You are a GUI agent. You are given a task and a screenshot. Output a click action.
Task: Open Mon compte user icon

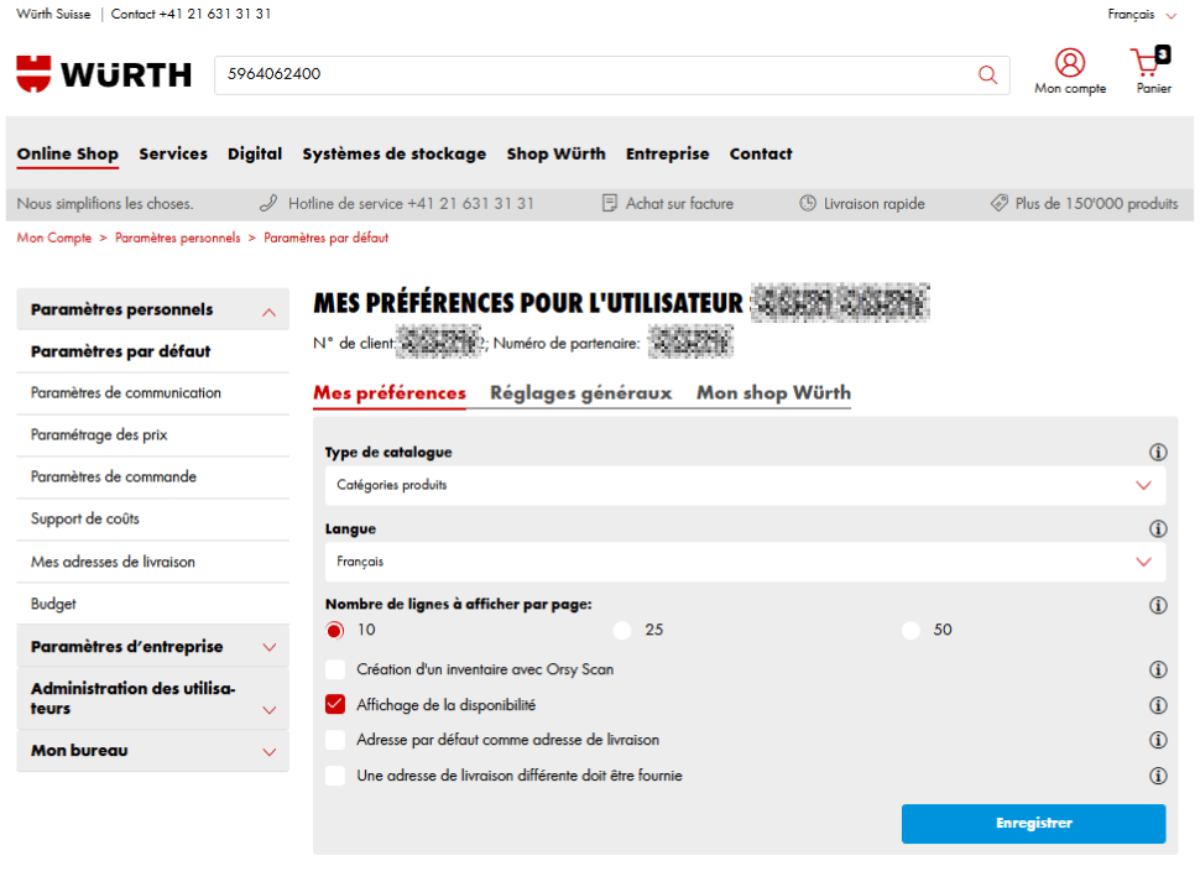coord(1070,63)
